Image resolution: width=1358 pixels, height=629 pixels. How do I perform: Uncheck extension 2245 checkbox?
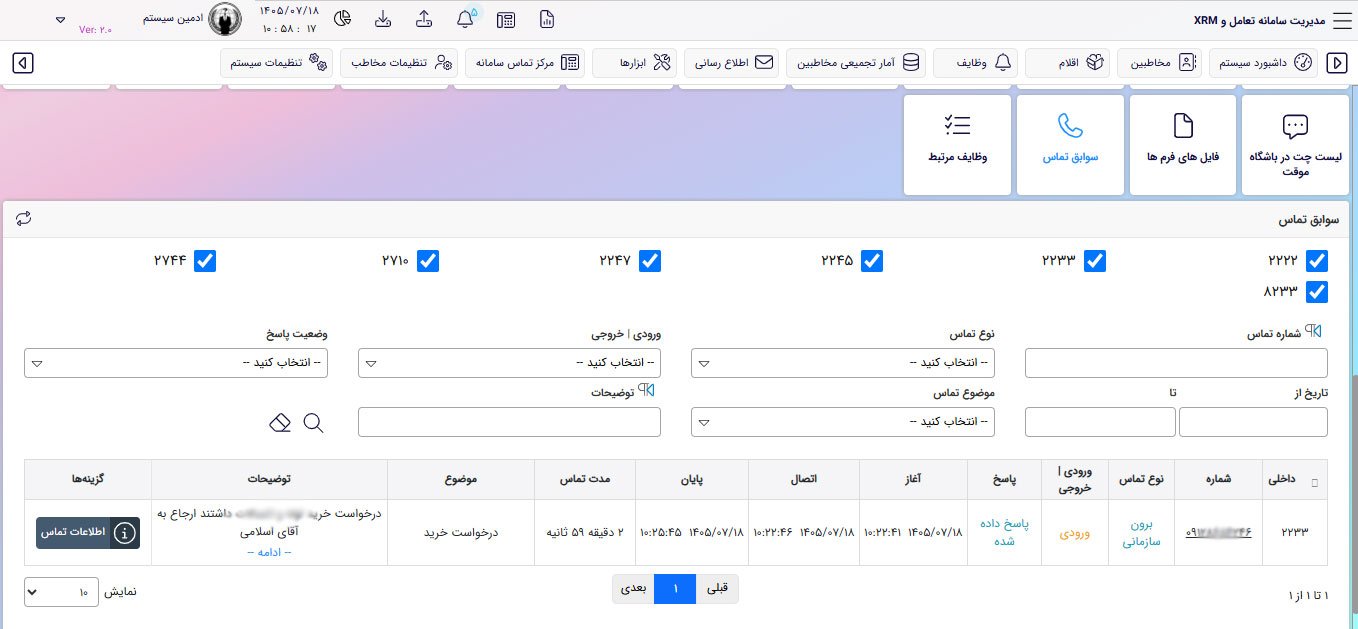click(x=872, y=261)
